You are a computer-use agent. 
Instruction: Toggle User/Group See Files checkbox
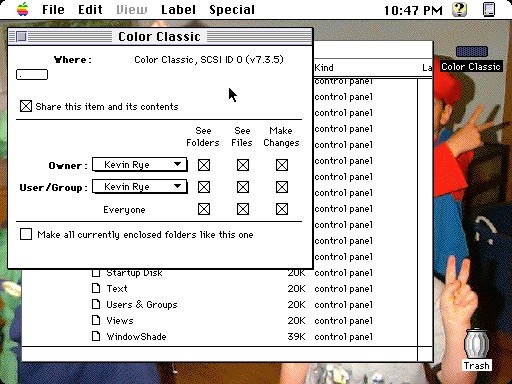pyautogui.click(x=243, y=187)
